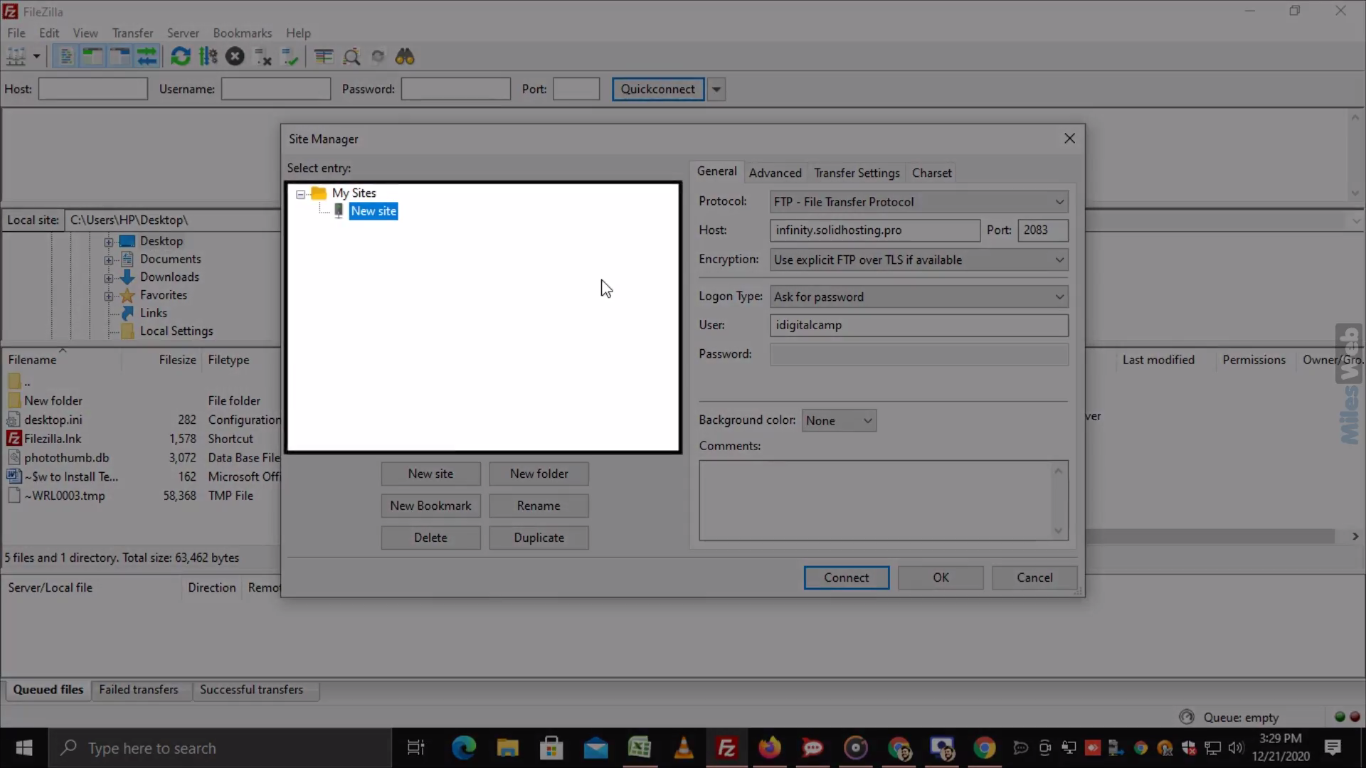Open the Site Manager dropdown arrow in toolbar
The height and width of the screenshot is (768, 1366).
point(36,57)
